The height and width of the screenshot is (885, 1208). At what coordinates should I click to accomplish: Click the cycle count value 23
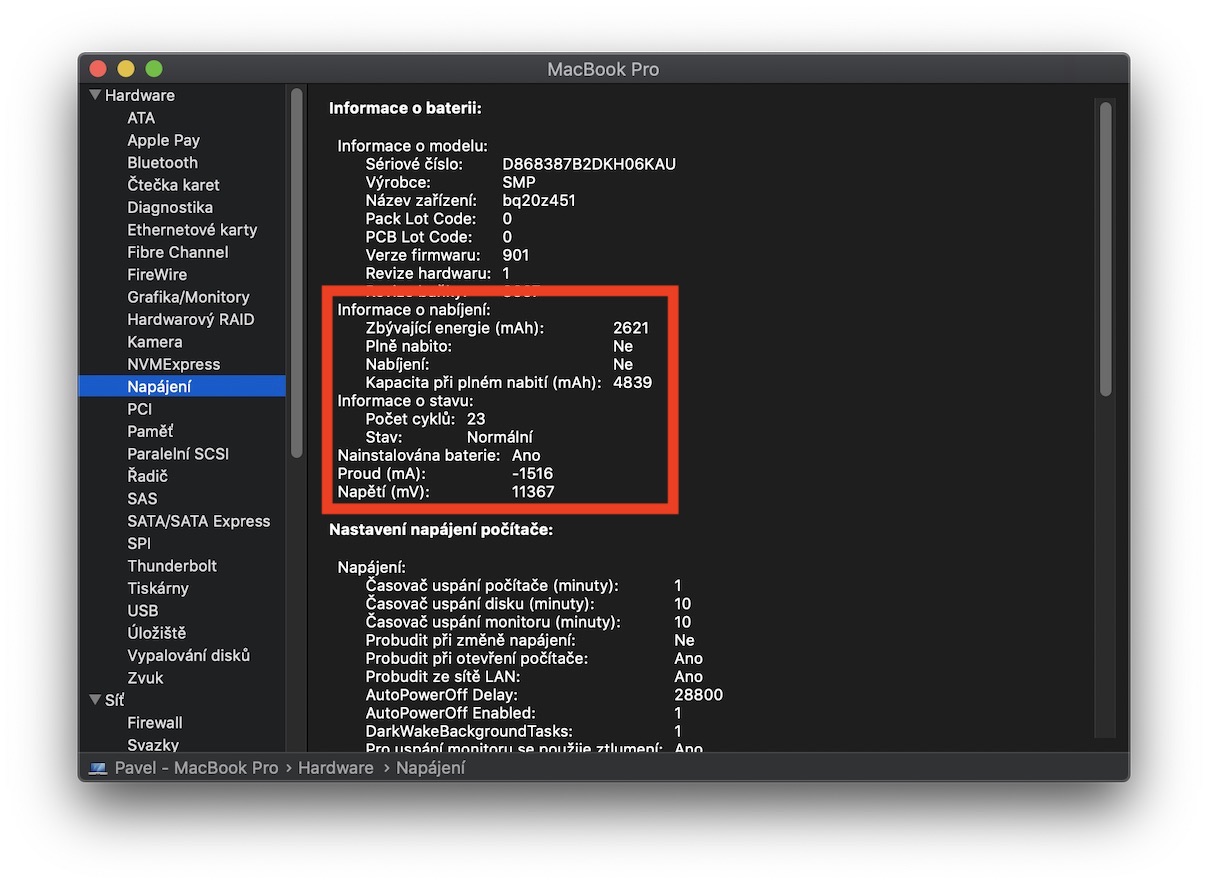click(x=476, y=419)
